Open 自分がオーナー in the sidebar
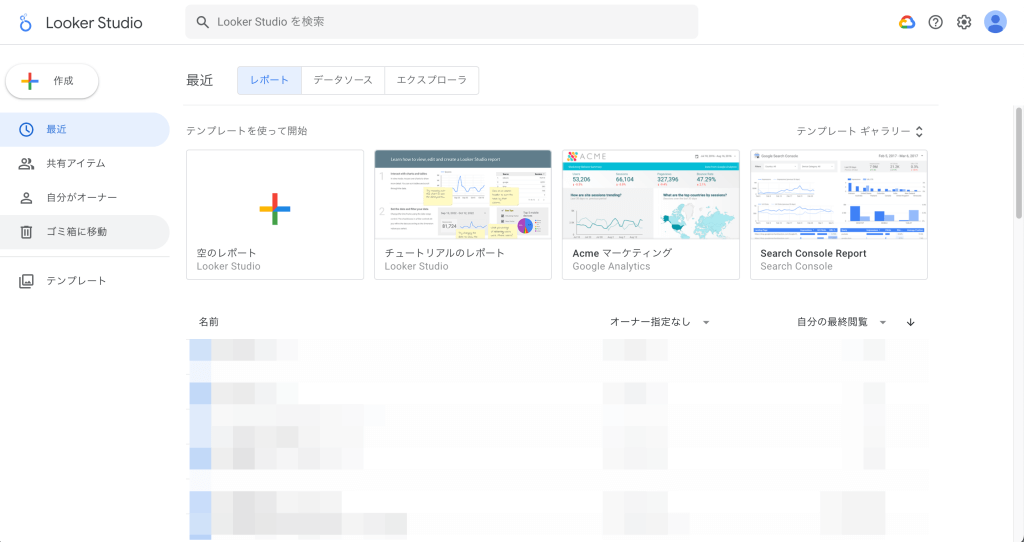 pos(84,198)
